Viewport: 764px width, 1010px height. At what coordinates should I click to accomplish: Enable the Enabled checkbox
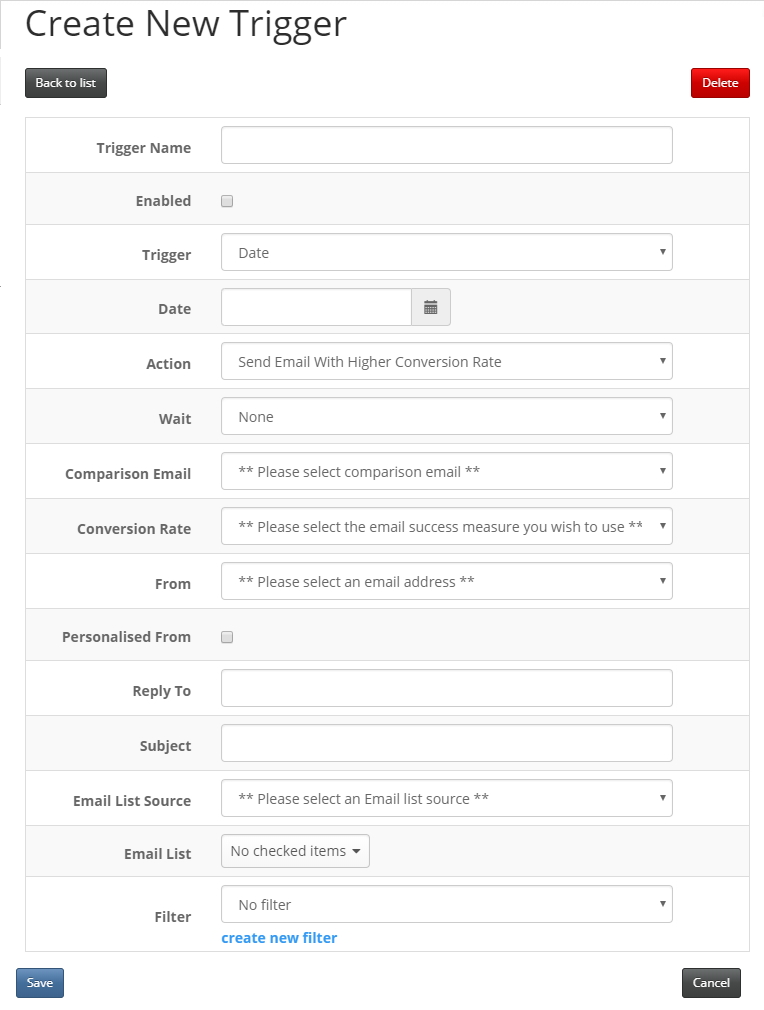tap(226, 200)
